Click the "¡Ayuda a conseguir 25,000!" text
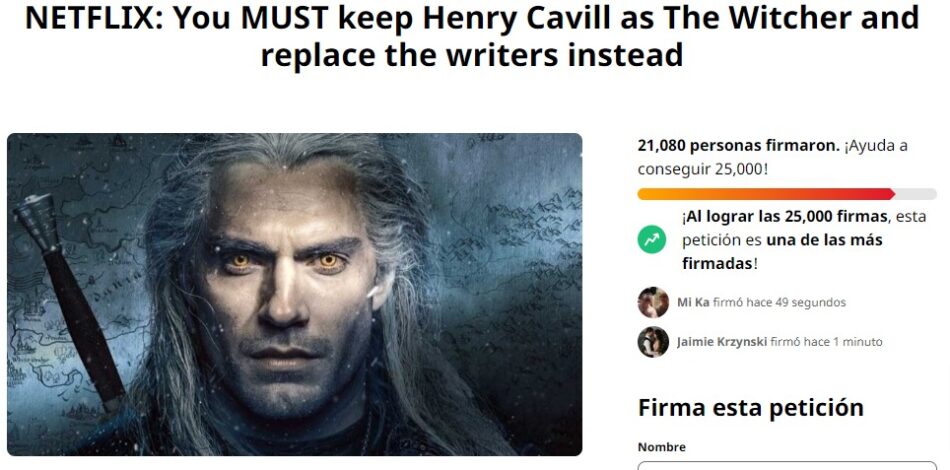 (773, 158)
